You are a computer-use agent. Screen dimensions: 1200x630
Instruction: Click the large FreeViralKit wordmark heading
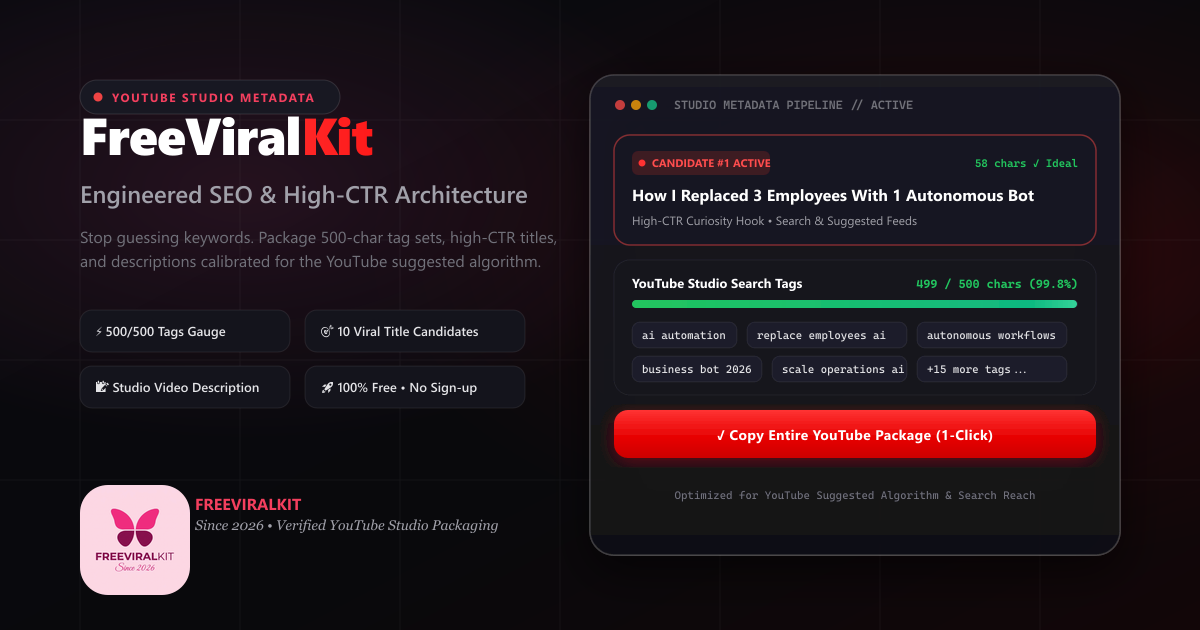(227, 138)
